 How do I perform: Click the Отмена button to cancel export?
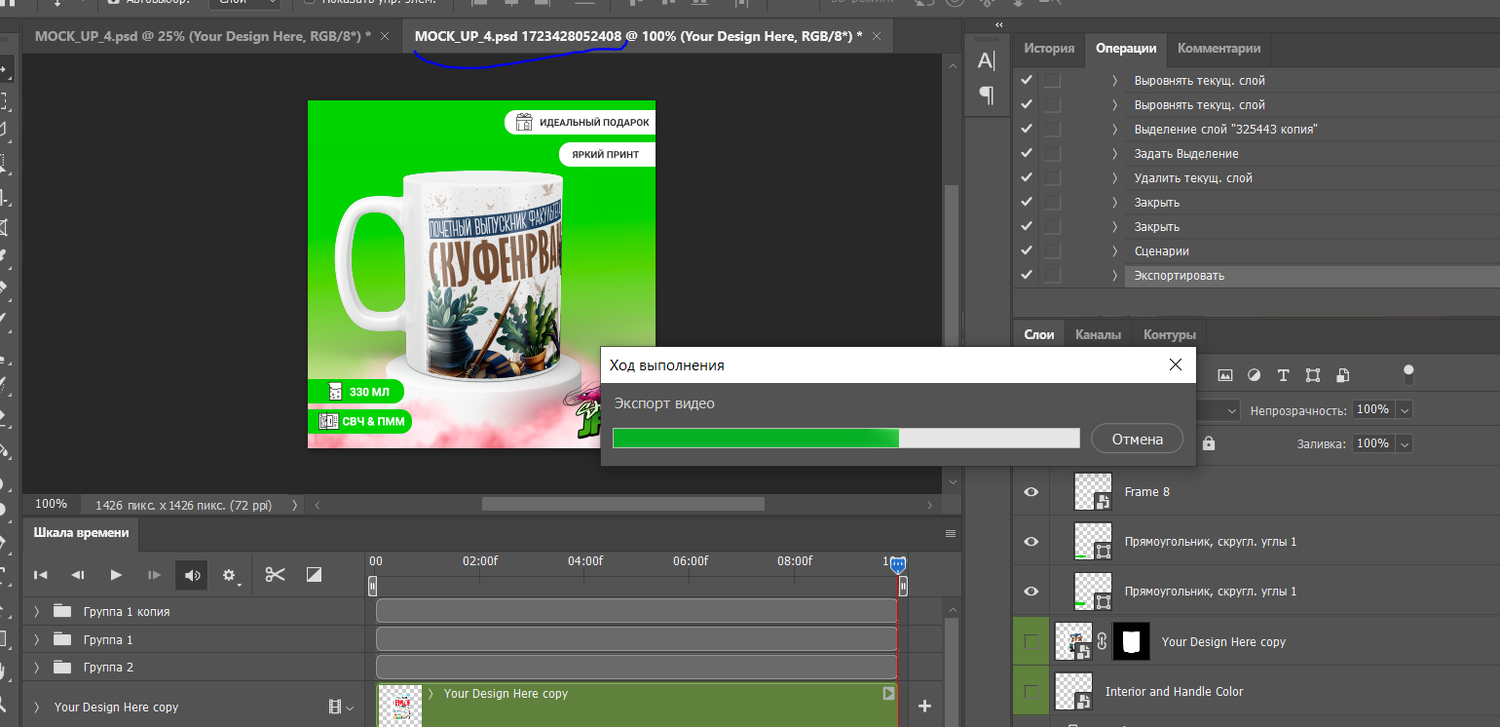coord(1137,439)
